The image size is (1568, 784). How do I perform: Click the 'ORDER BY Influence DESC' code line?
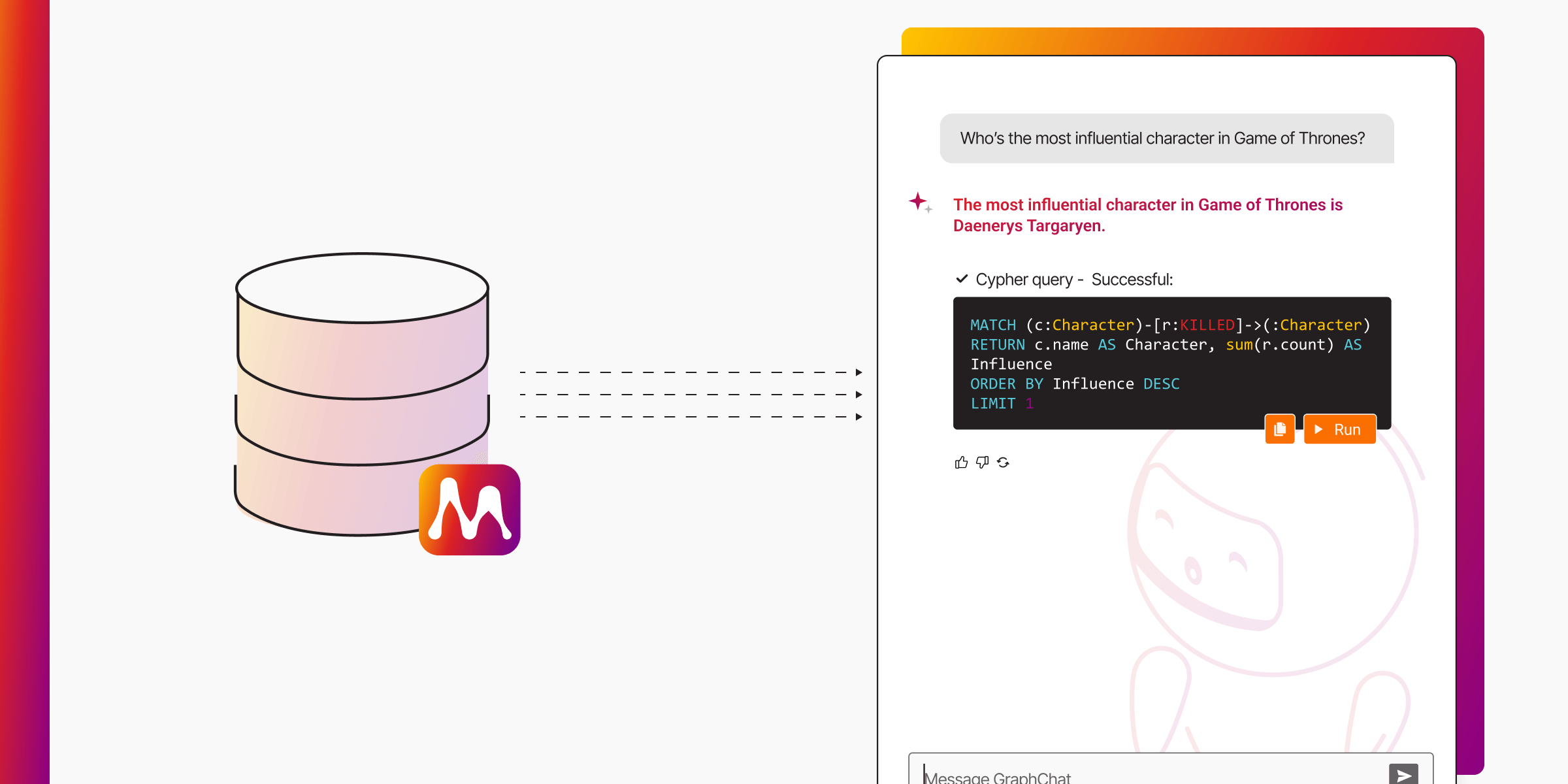click(1075, 384)
